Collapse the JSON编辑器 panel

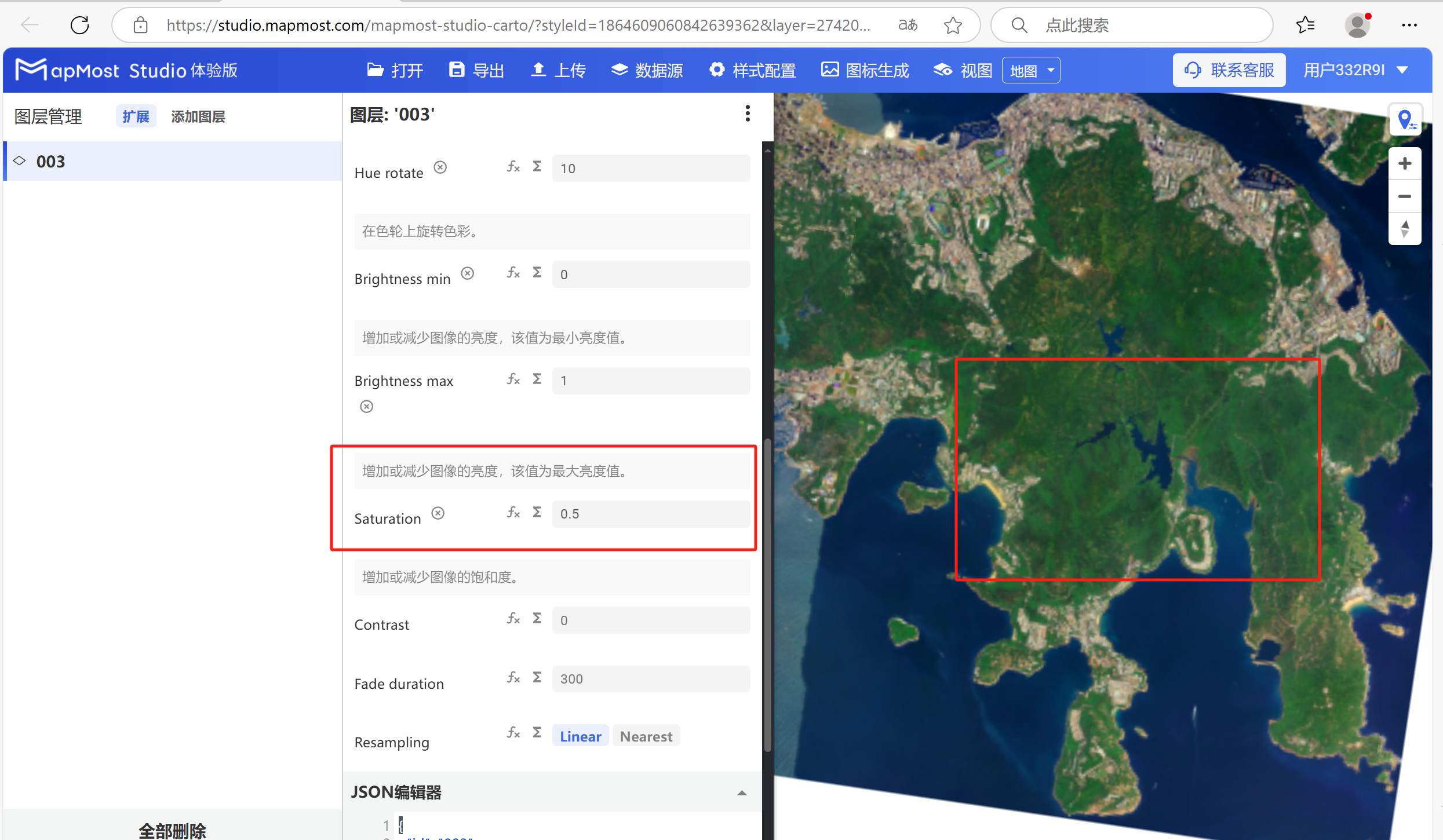(741, 792)
